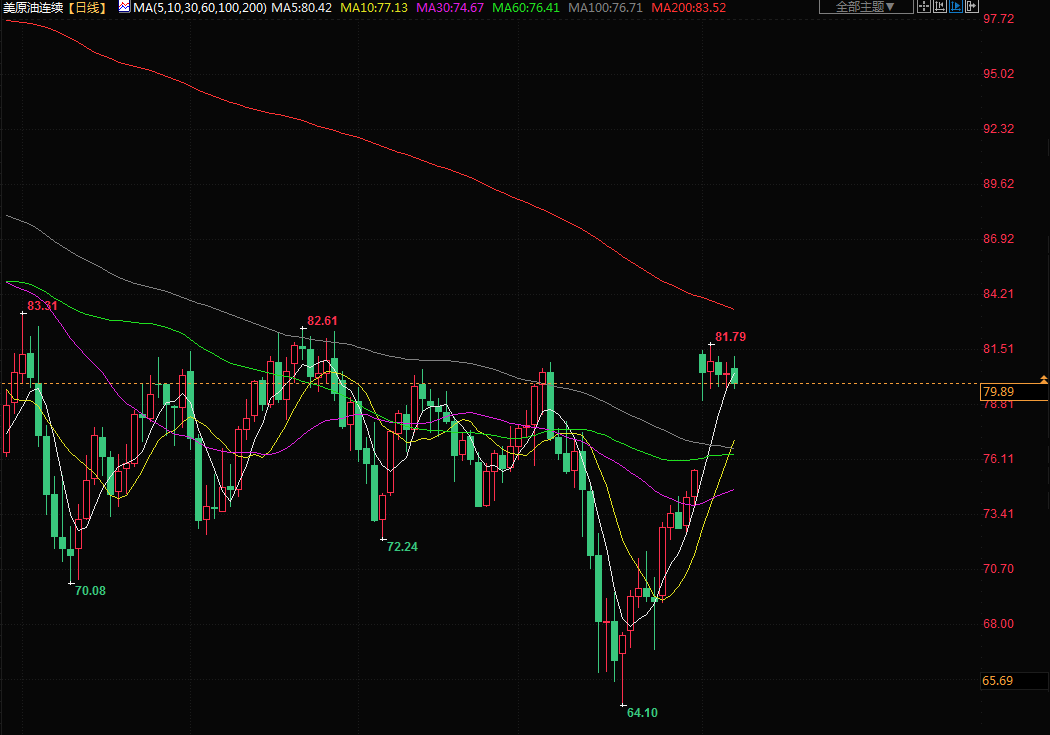
Task: Click the 日线 period label
Action: click(x=89, y=7)
